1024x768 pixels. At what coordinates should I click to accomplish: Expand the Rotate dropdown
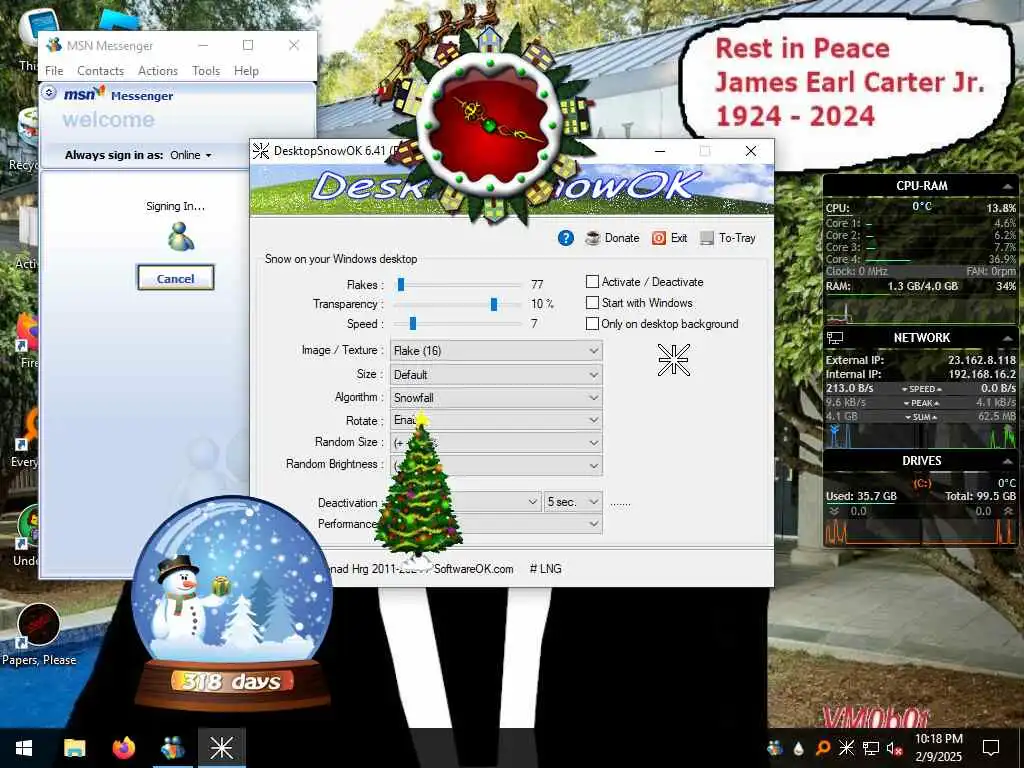tap(496, 420)
